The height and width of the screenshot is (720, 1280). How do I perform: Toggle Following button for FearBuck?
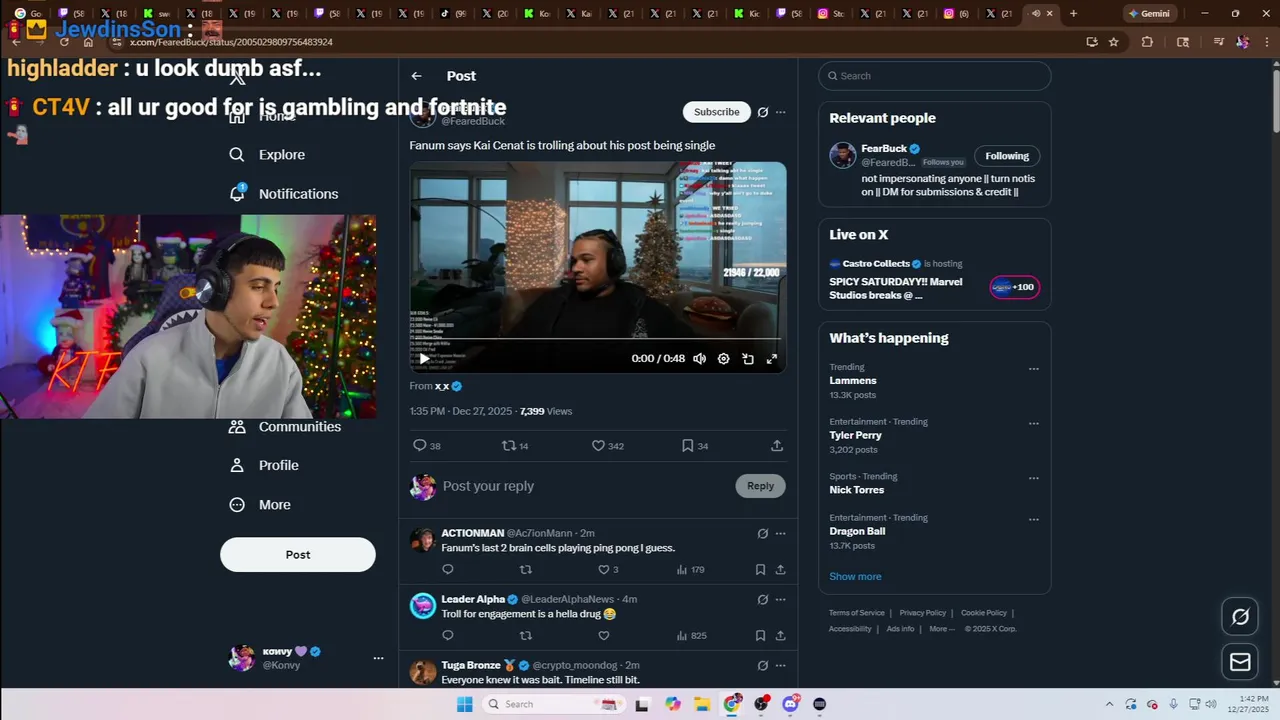tap(1007, 156)
